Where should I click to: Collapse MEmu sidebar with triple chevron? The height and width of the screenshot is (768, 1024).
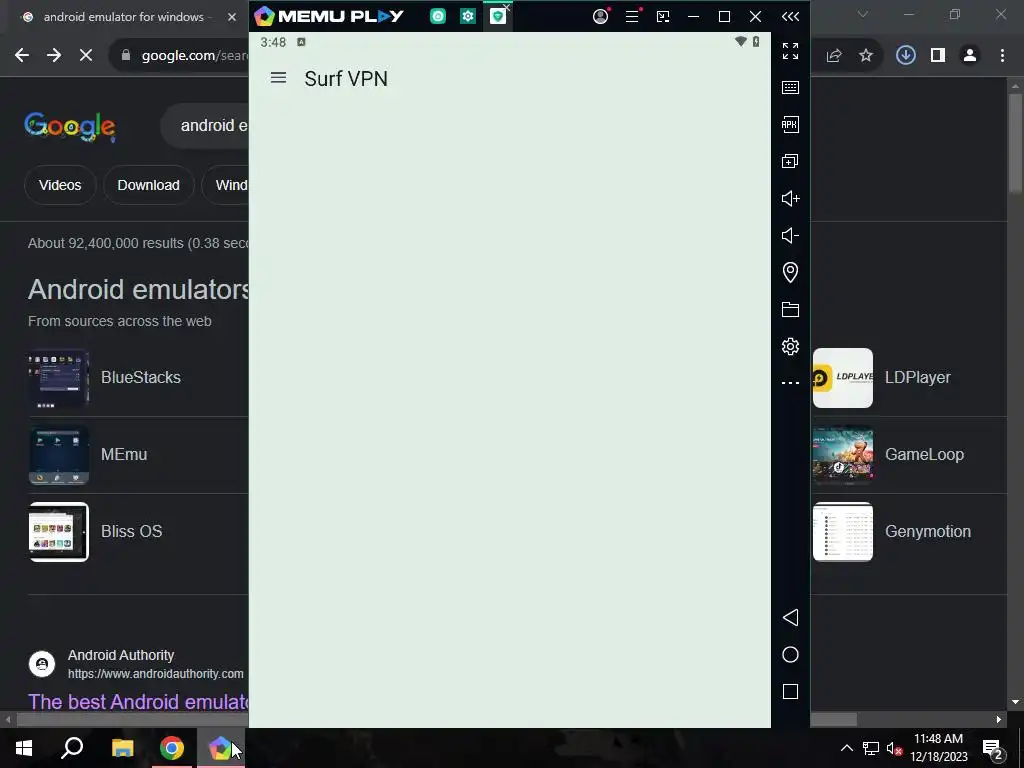(790, 16)
